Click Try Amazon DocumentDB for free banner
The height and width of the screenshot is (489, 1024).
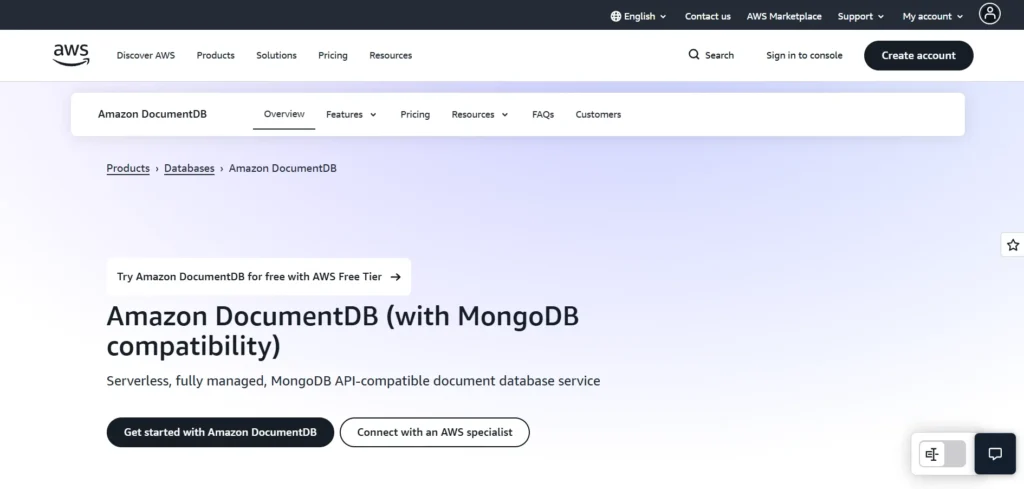(259, 277)
